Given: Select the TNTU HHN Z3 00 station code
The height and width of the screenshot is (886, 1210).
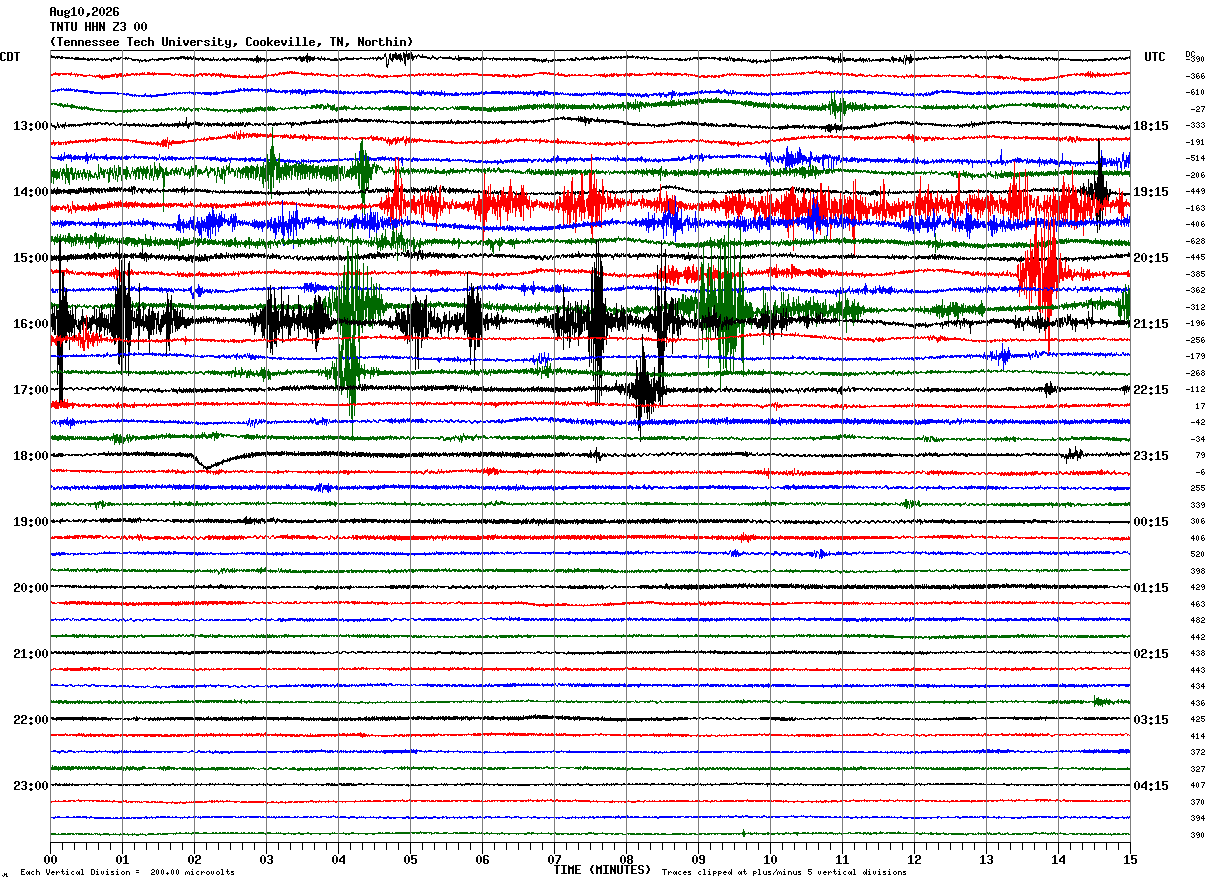Looking at the screenshot, I should [x=98, y=27].
